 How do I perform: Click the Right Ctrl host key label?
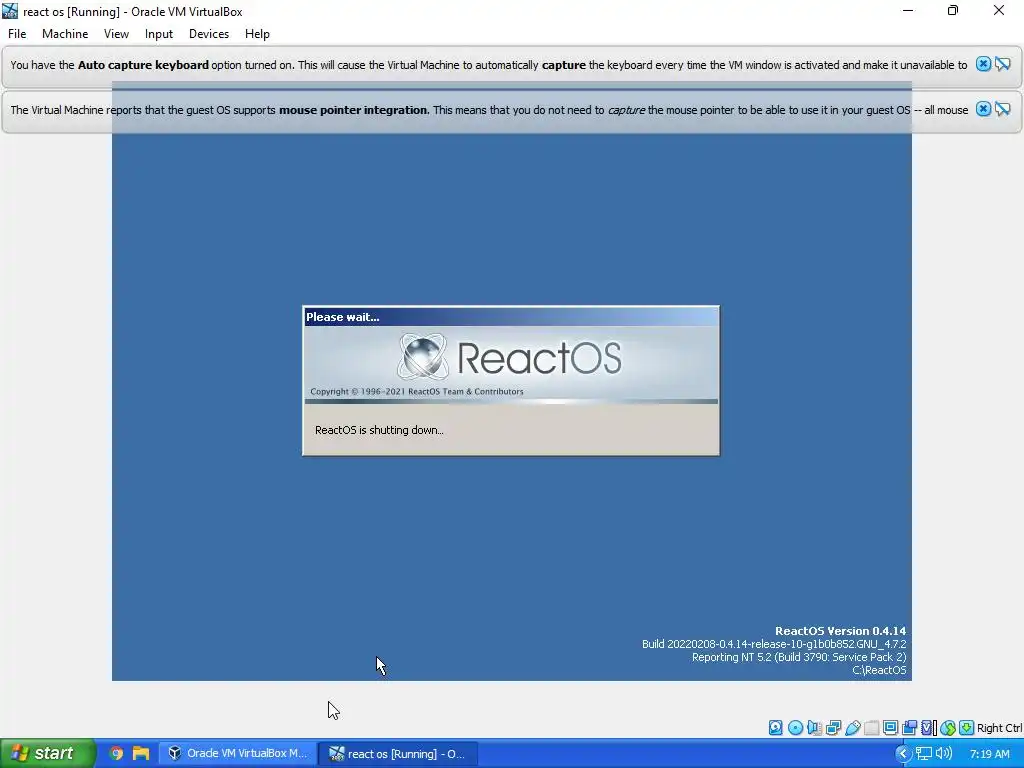click(999, 728)
